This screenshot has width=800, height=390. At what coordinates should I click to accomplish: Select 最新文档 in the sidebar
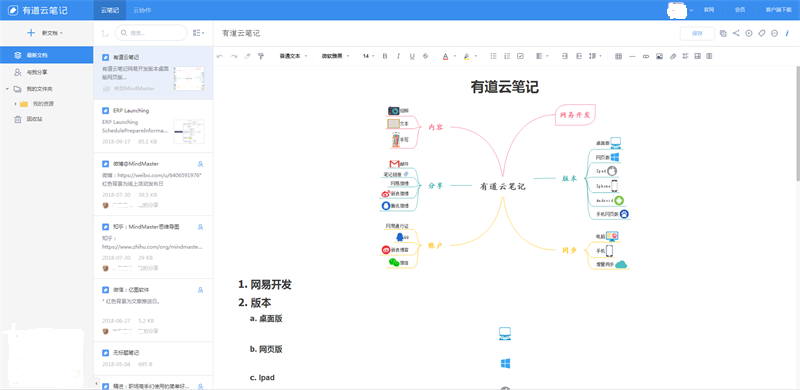47,55
